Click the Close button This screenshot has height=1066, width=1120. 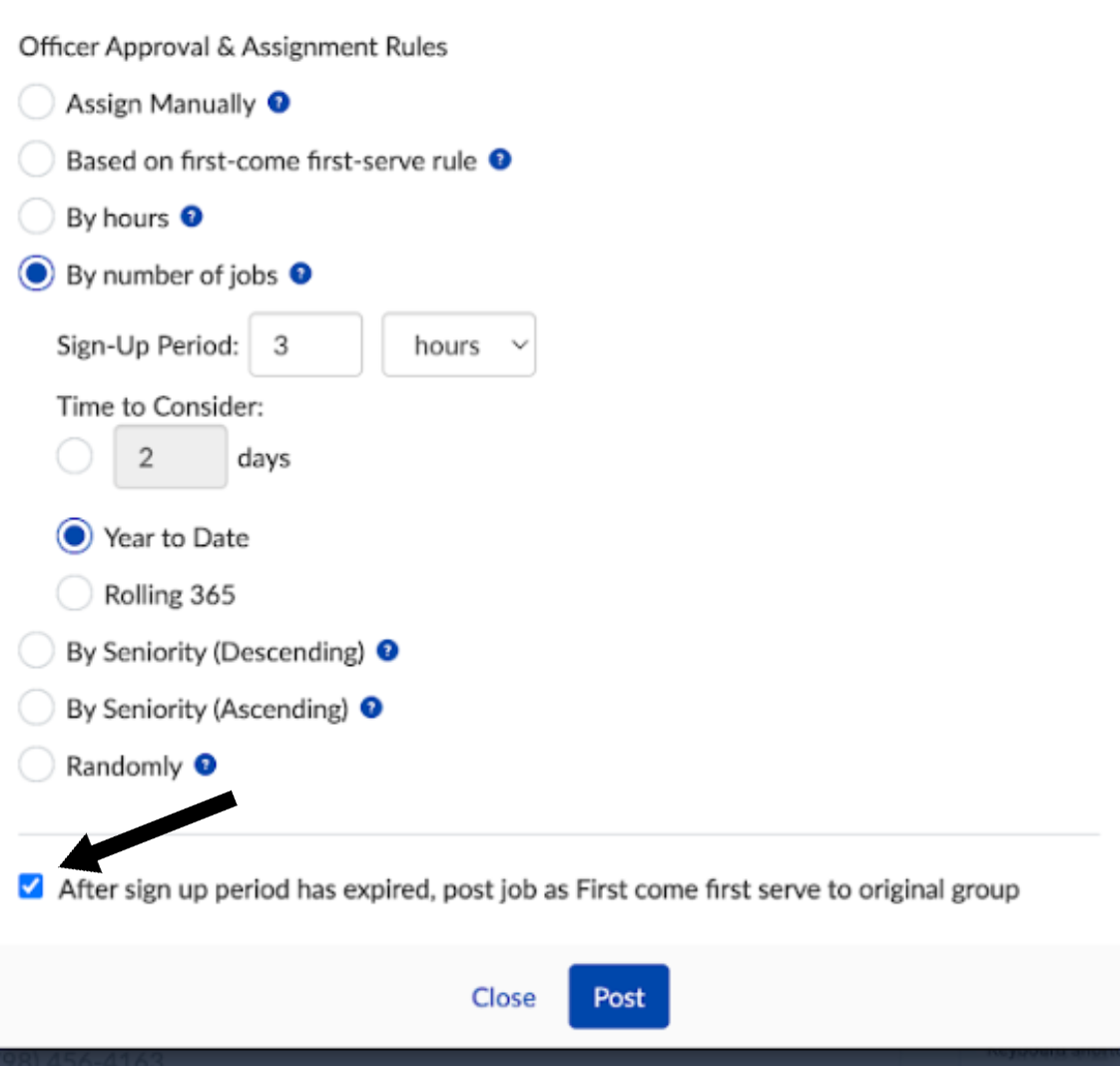(503, 996)
